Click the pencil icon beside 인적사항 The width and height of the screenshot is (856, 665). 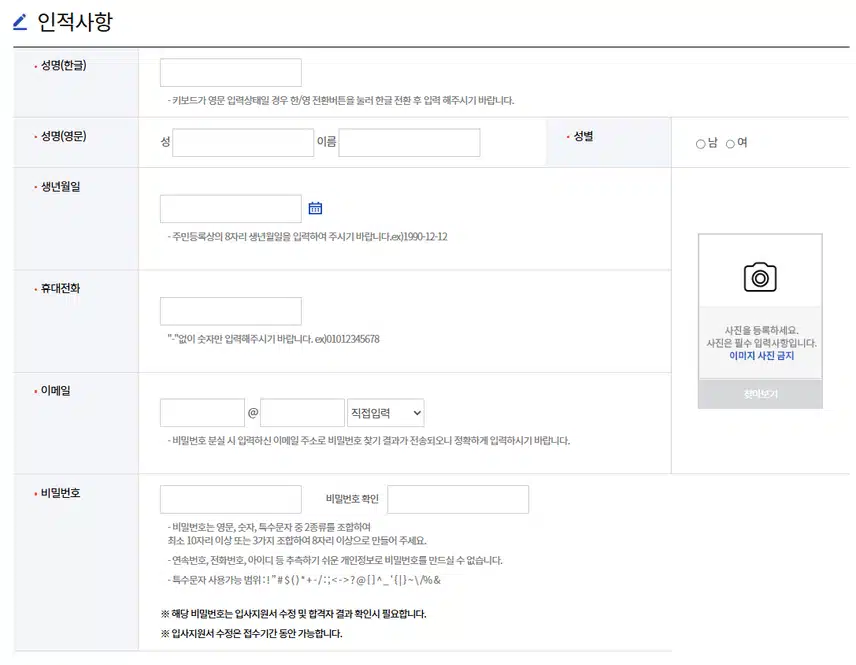(x=20, y=22)
